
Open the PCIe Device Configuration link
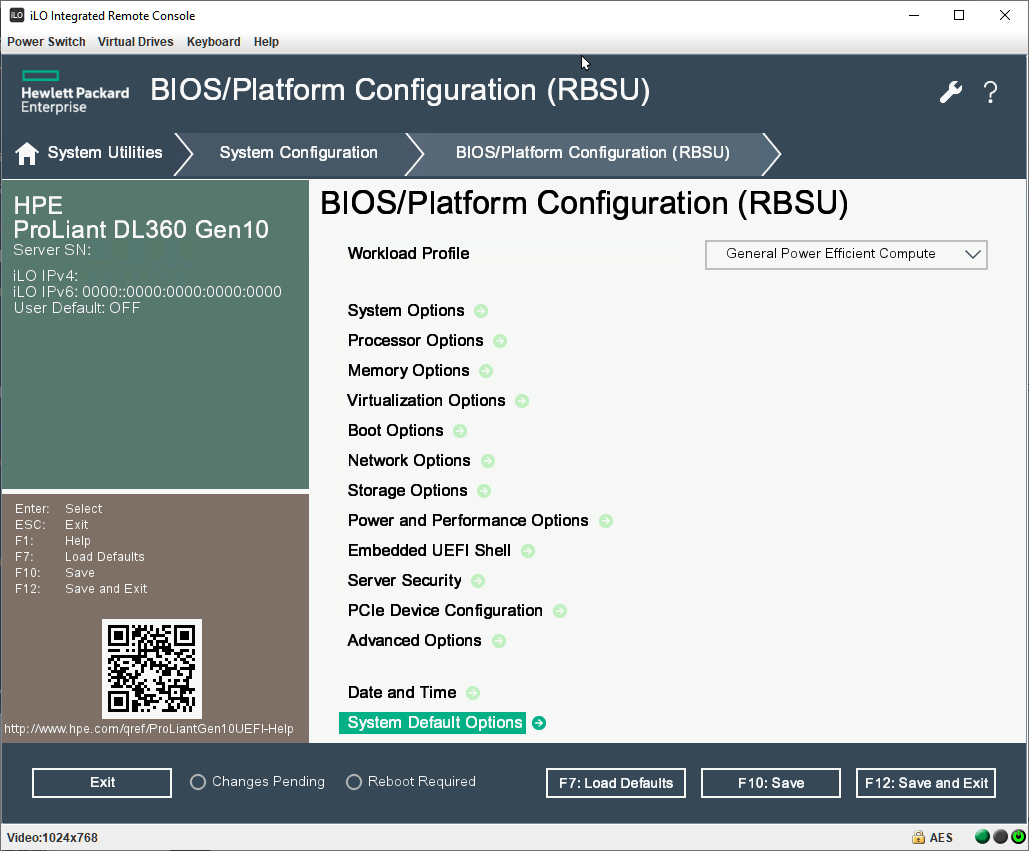coord(445,611)
